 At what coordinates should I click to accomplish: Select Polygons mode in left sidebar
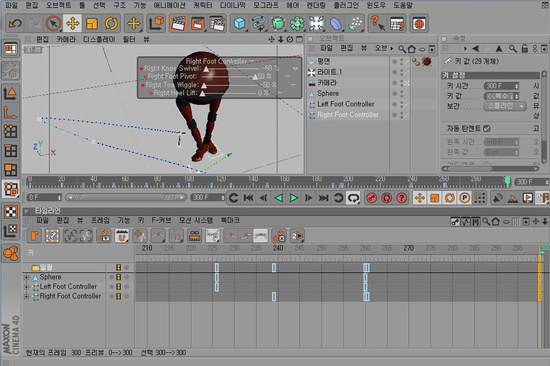click(11, 170)
